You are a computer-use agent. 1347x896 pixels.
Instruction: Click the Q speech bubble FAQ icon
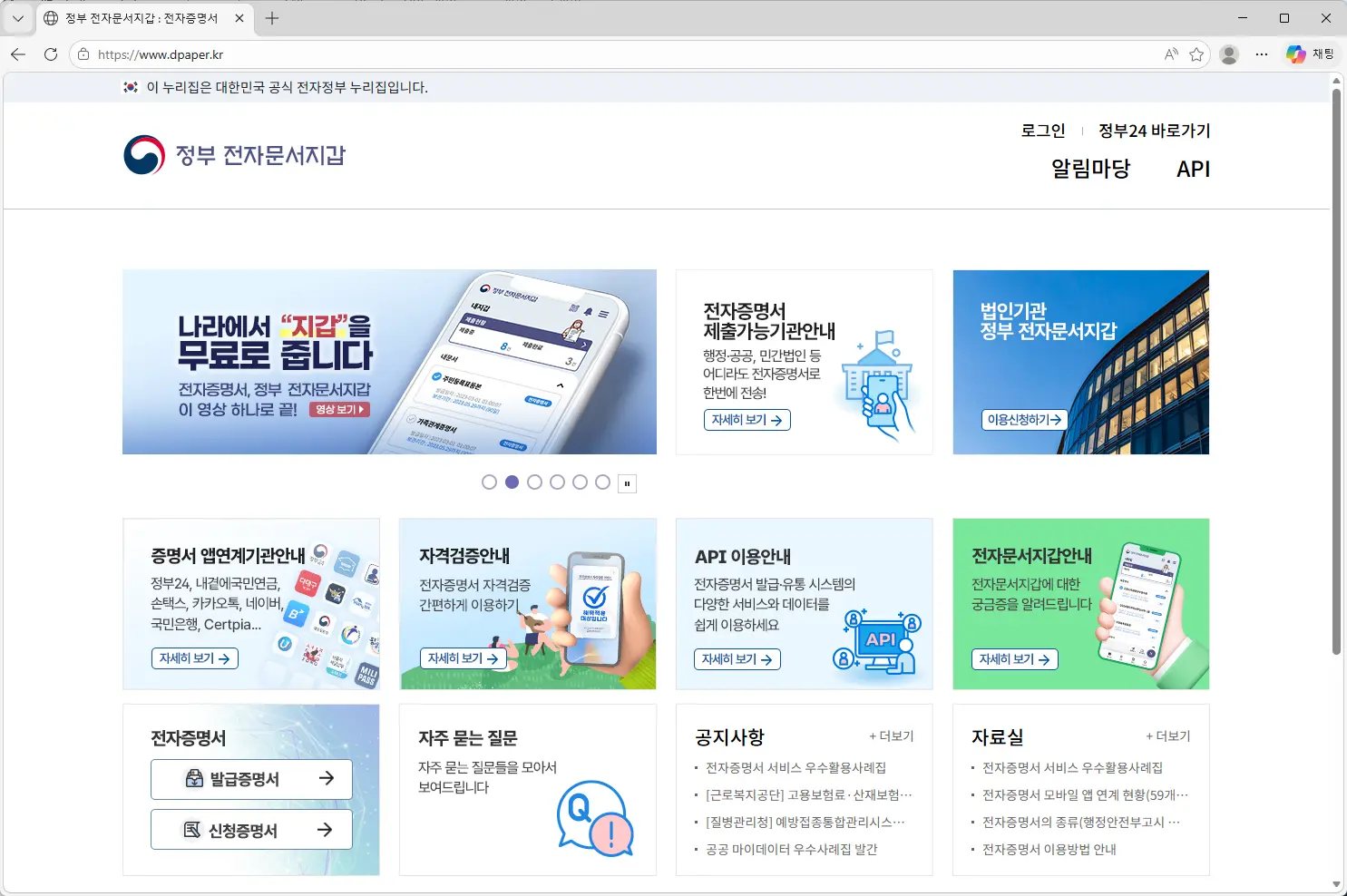click(x=594, y=818)
